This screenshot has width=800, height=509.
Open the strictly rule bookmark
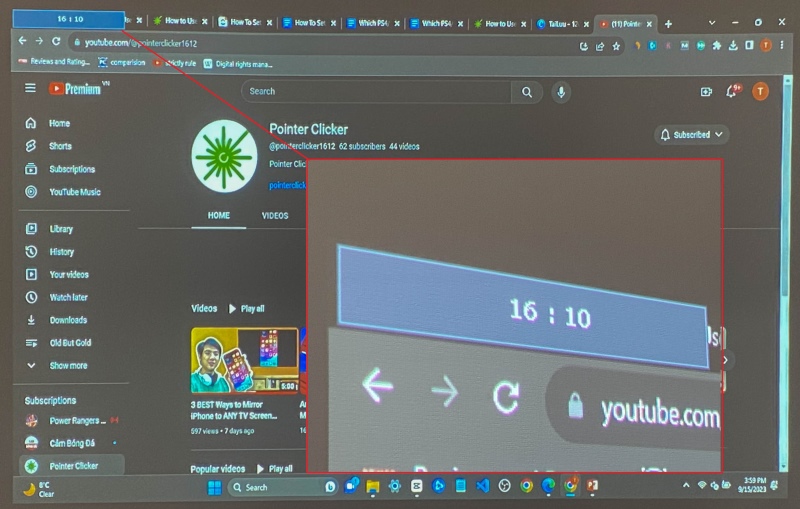[x=174, y=63]
